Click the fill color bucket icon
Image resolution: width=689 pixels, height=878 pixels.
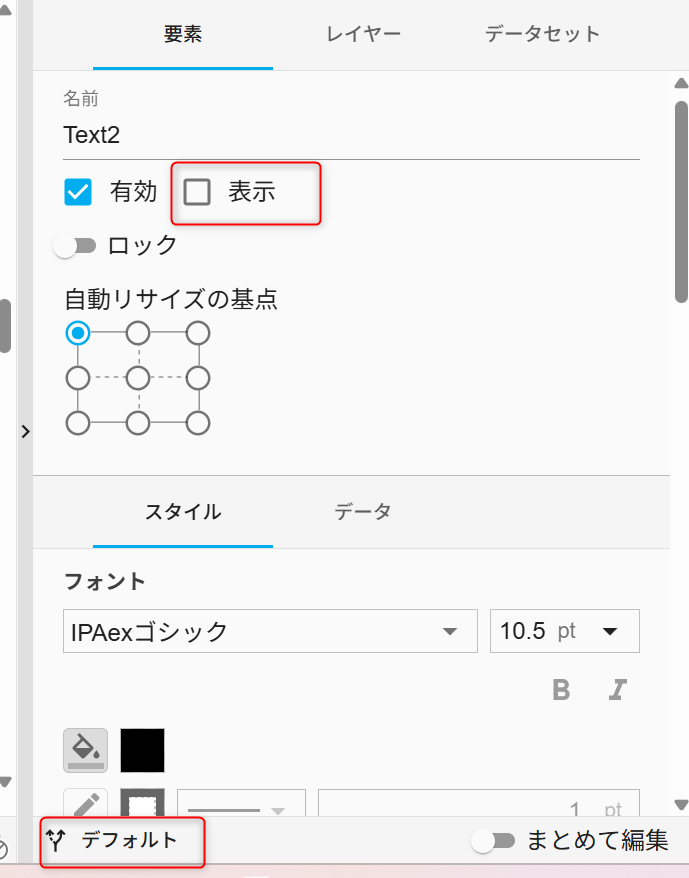pos(85,750)
